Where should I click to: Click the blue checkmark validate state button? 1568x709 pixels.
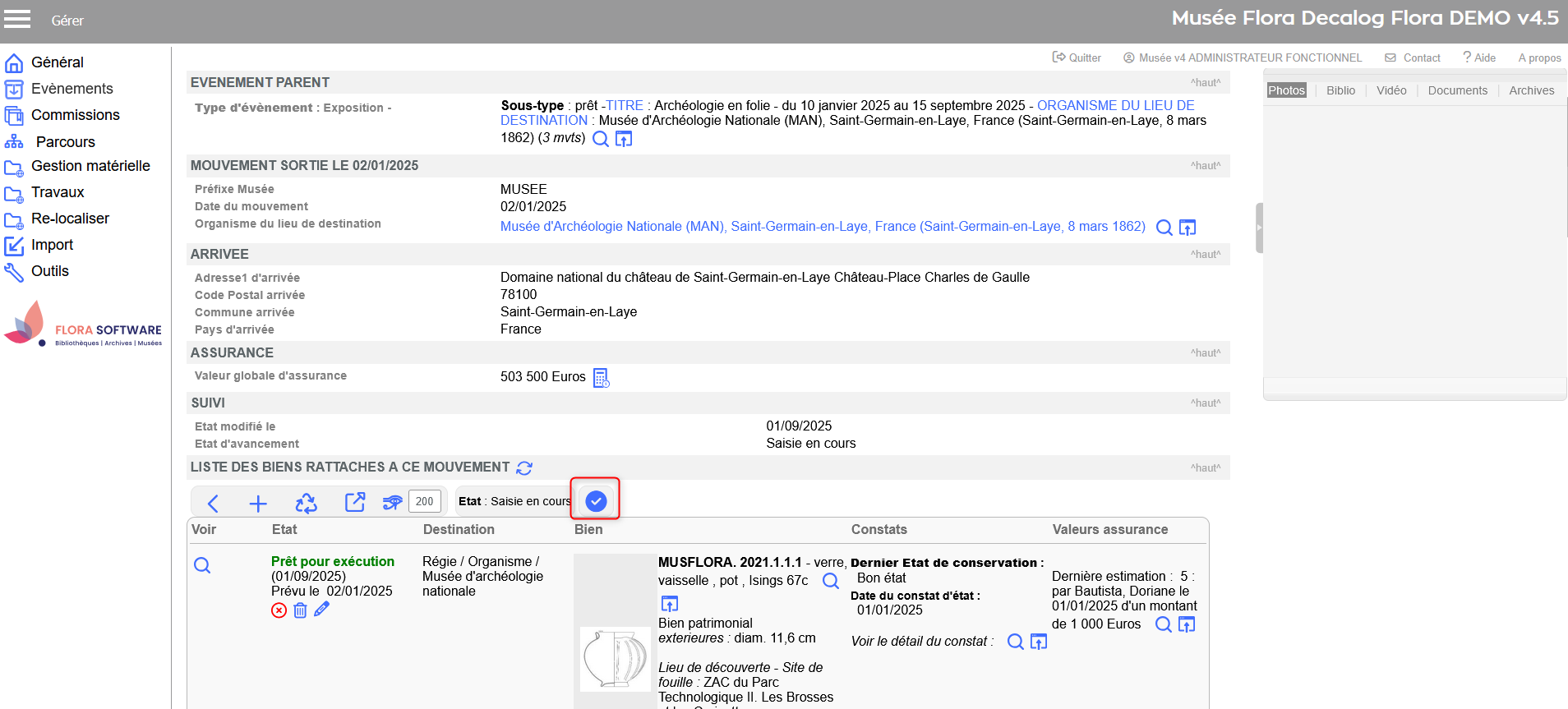(596, 500)
